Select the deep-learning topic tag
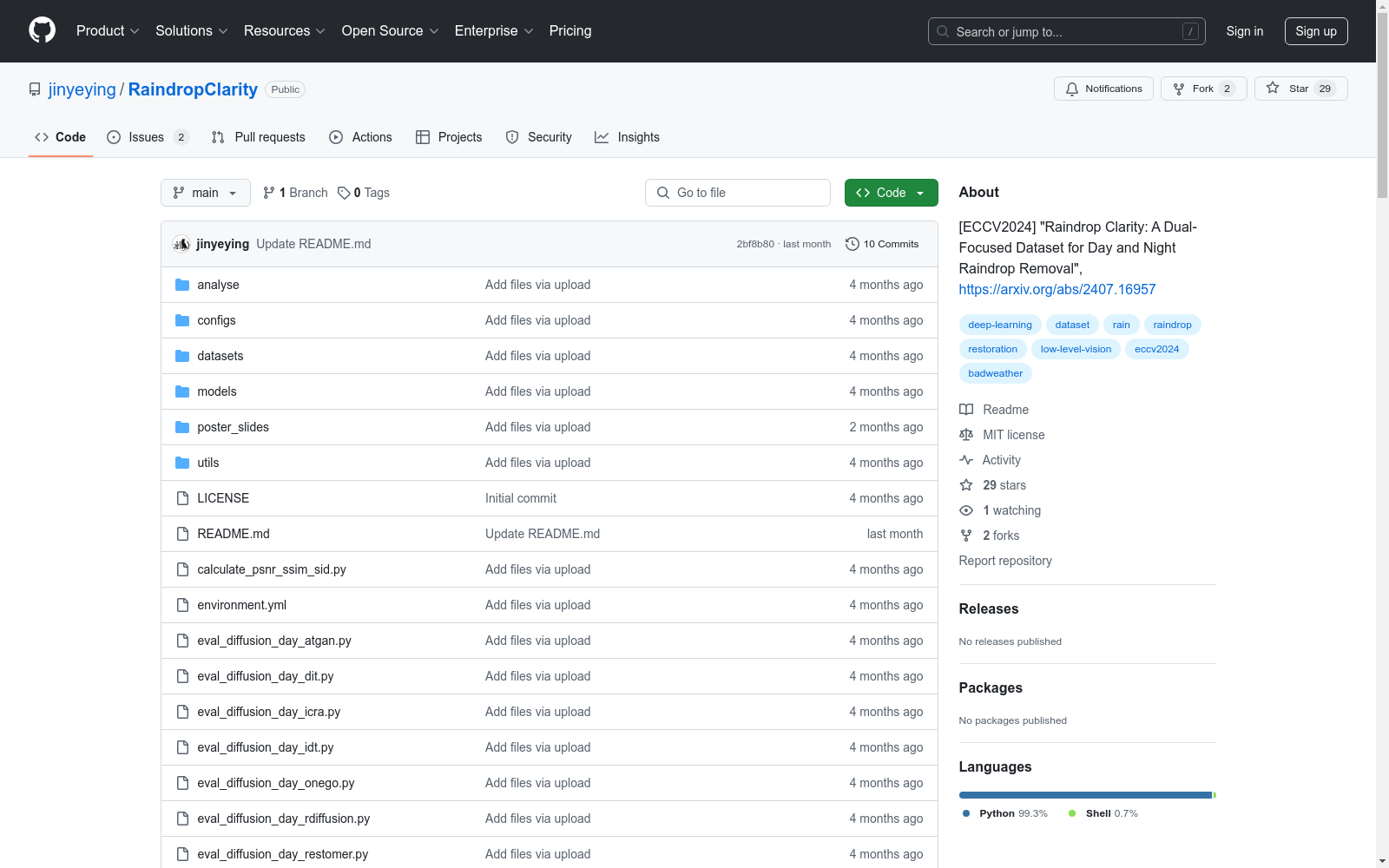This screenshot has width=1389, height=868. [999, 325]
